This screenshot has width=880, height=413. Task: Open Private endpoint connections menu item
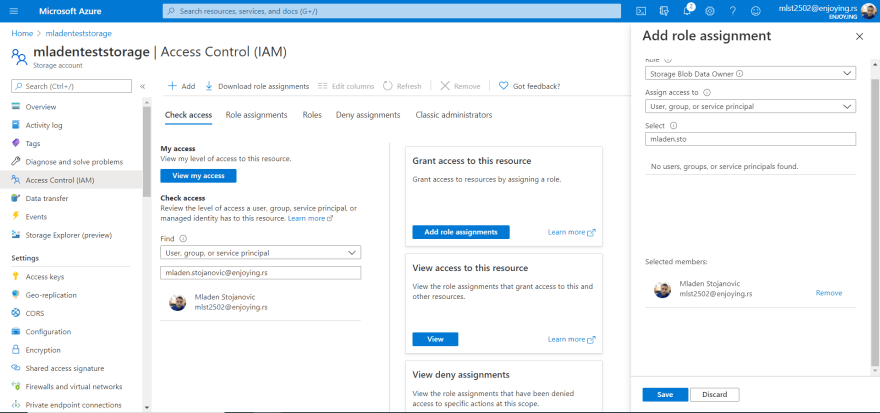point(73,405)
